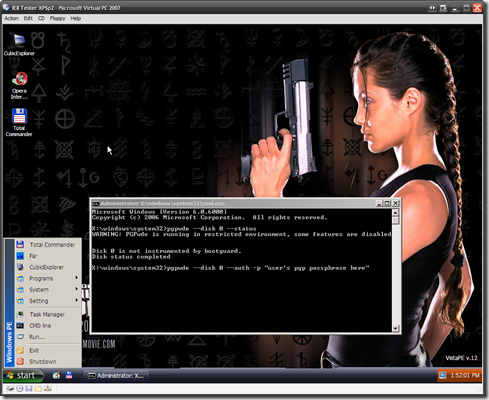The image size is (489, 400).
Task: Open Task Manager from start menu
Action: (x=48, y=314)
